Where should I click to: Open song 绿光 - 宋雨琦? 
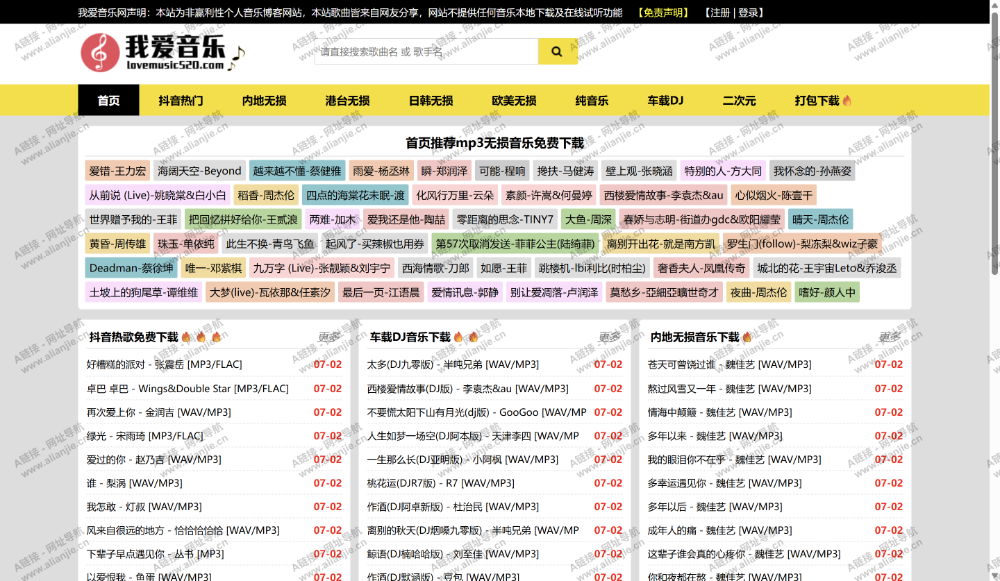click(145, 436)
